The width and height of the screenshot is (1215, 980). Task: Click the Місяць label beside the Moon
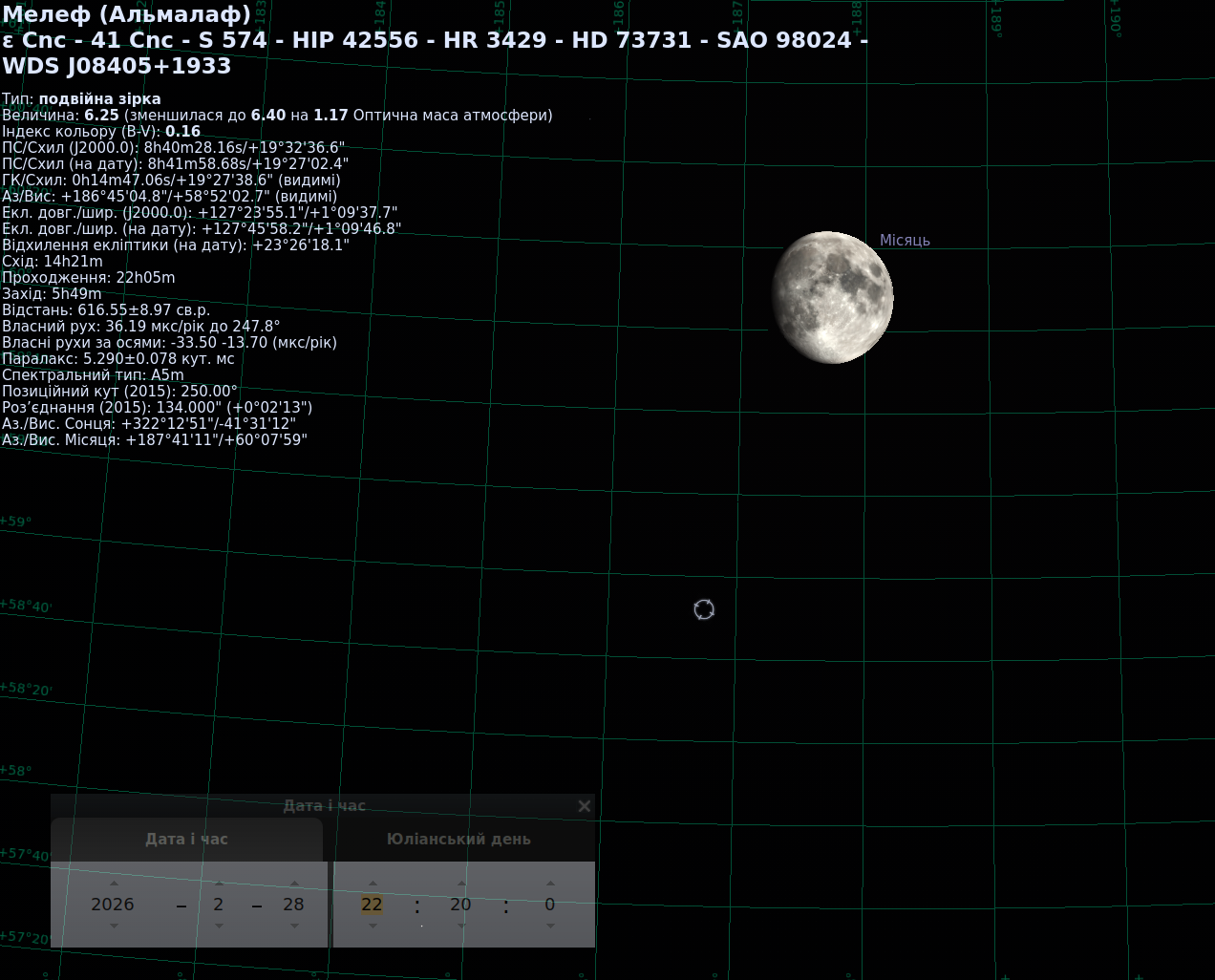pos(905,241)
